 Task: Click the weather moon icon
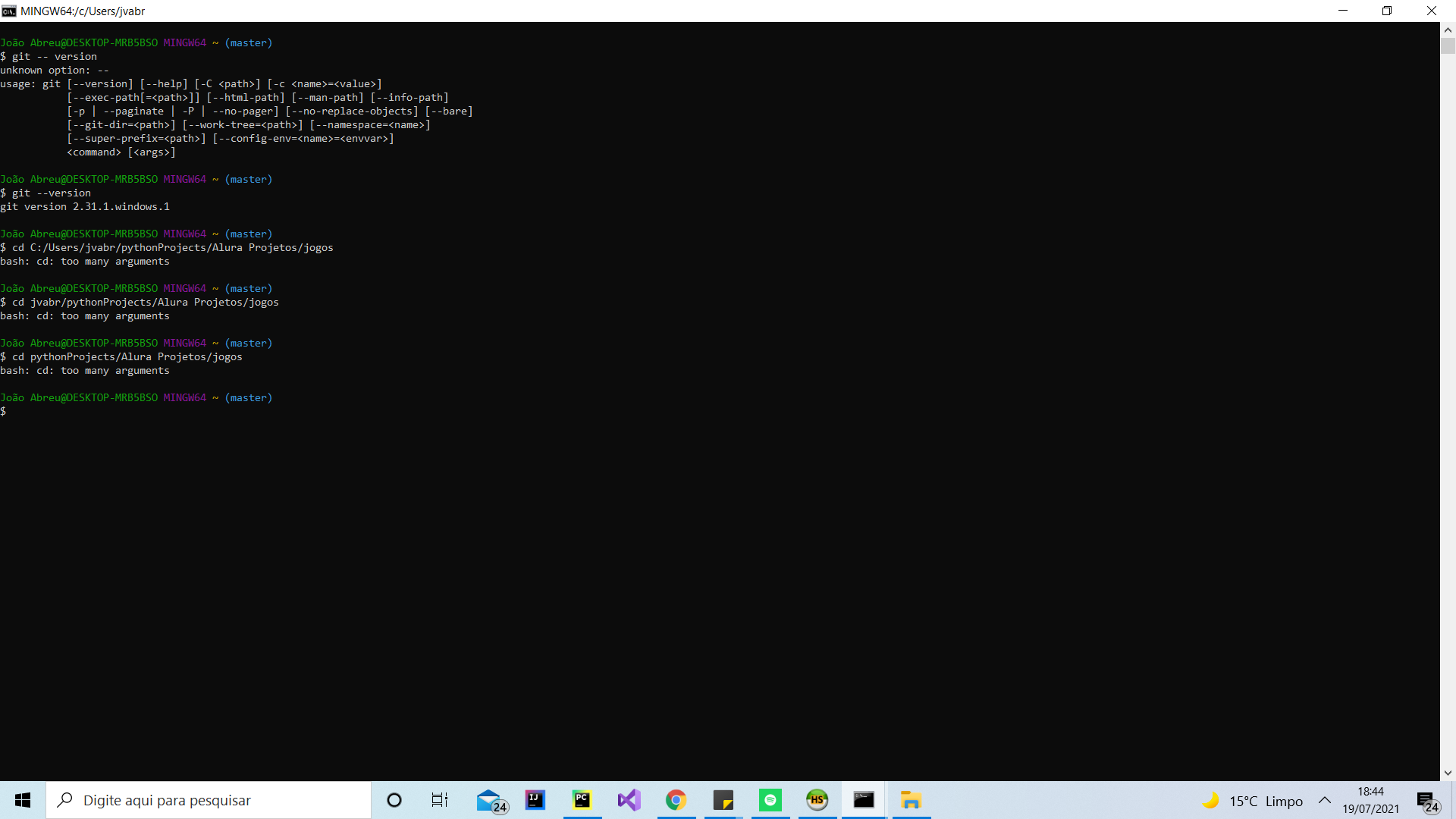click(1210, 800)
